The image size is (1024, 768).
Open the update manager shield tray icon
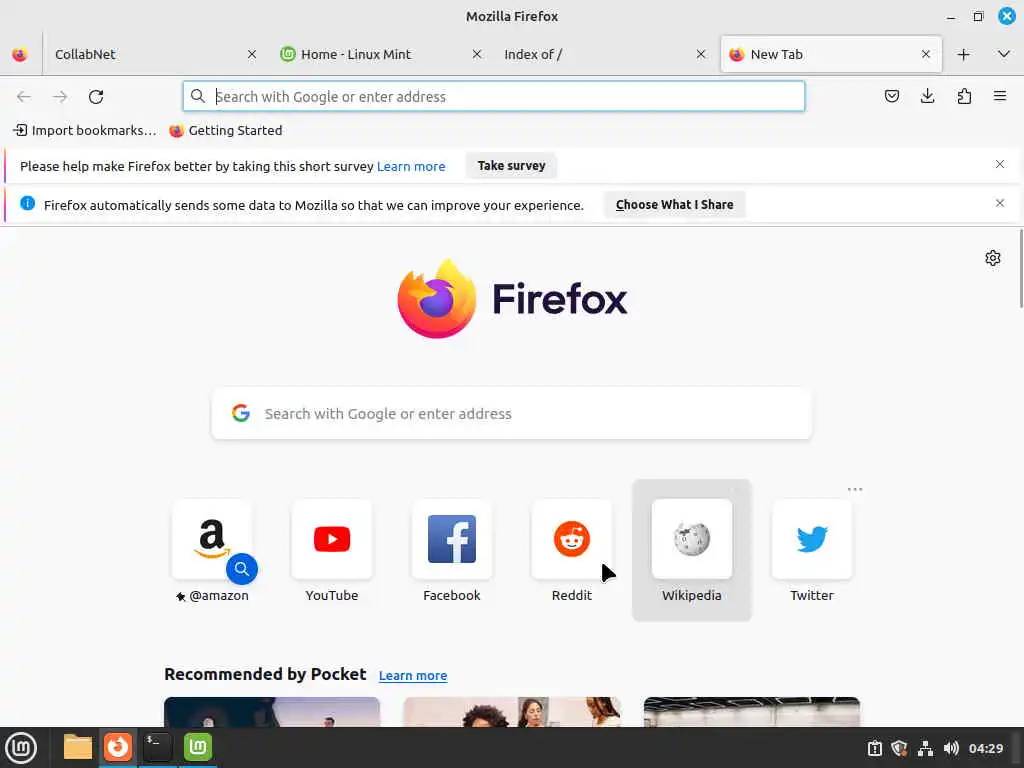899,748
